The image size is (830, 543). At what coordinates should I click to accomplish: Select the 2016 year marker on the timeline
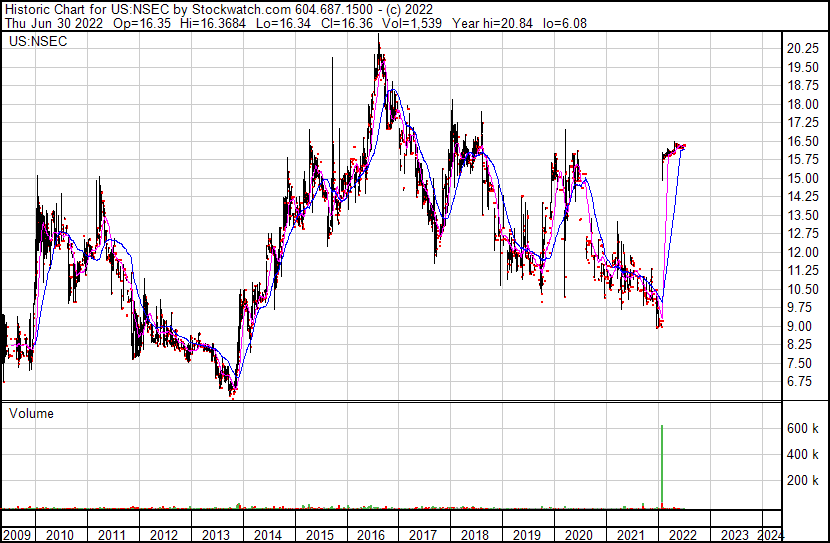(x=371, y=534)
